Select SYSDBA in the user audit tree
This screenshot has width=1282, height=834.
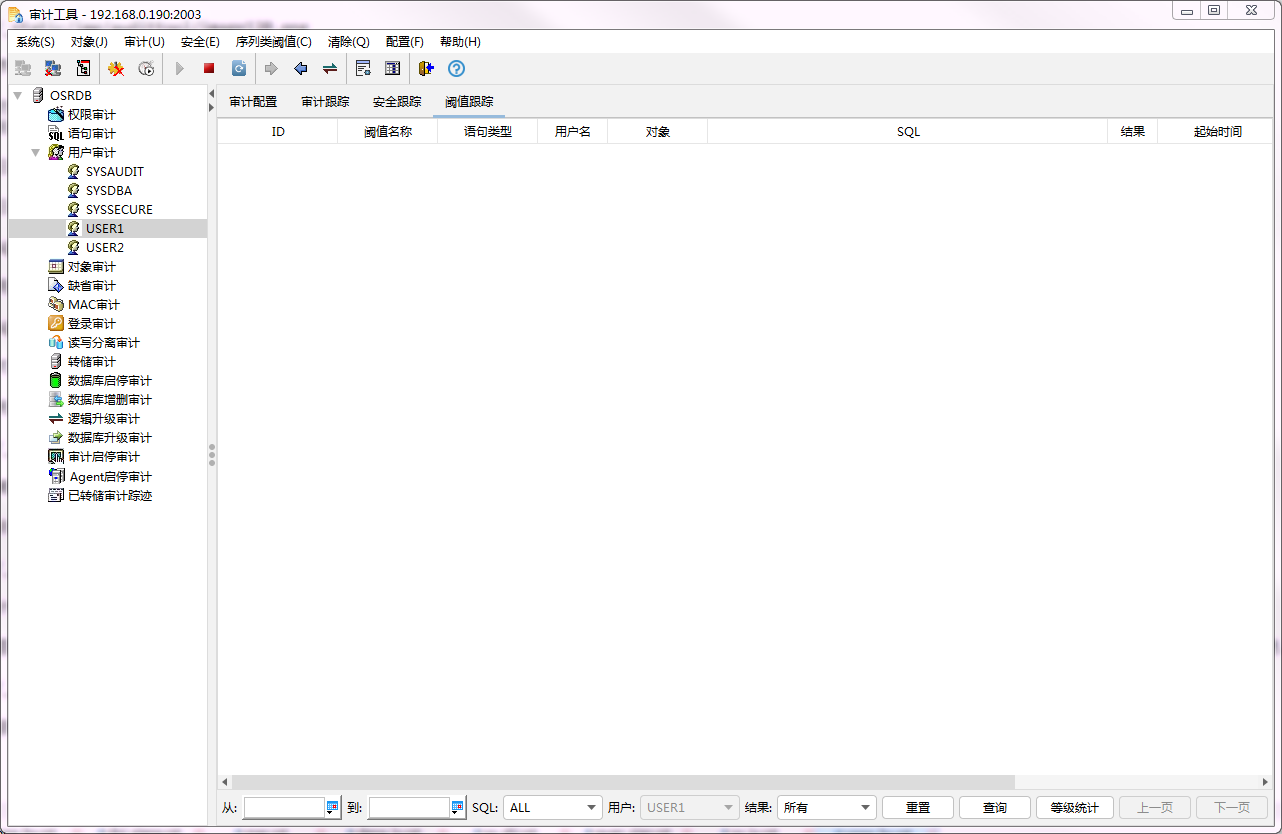pyautogui.click(x=108, y=191)
